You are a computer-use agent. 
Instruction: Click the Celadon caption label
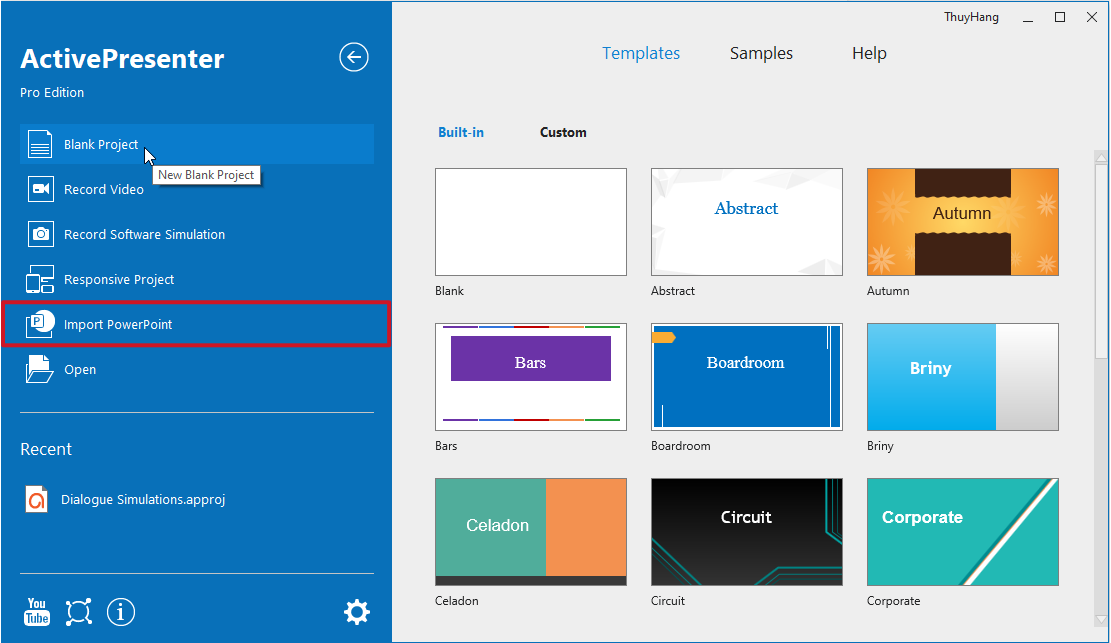point(457,600)
